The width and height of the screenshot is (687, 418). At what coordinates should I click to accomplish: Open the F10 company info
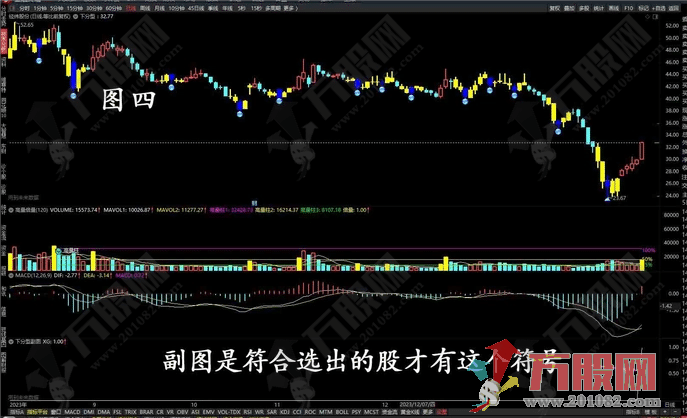(x=629, y=8)
